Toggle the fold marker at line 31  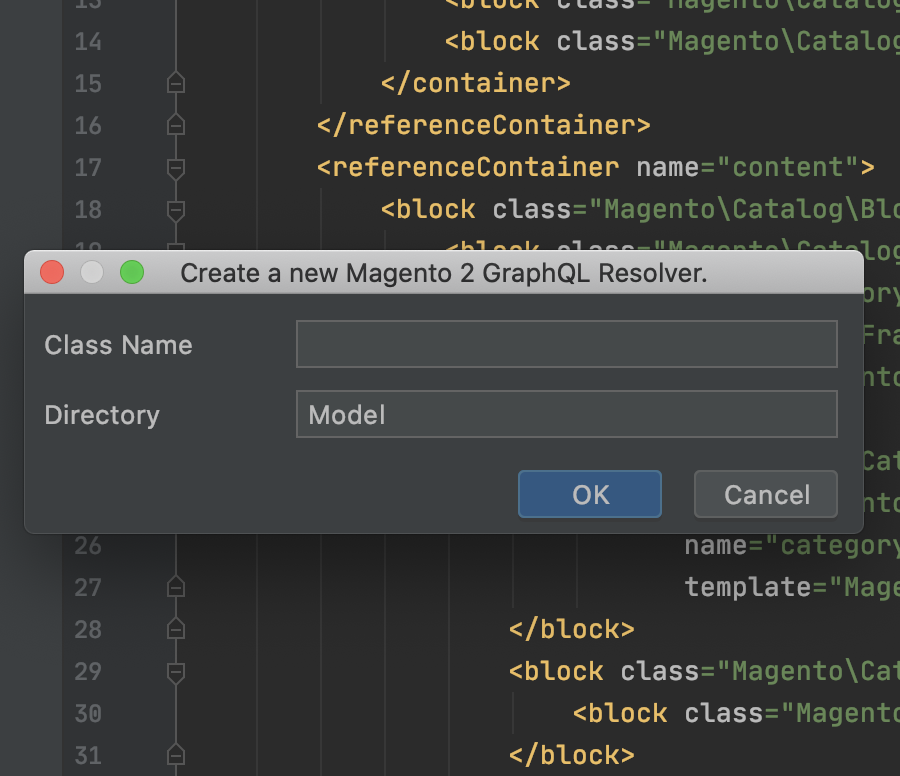[176, 755]
